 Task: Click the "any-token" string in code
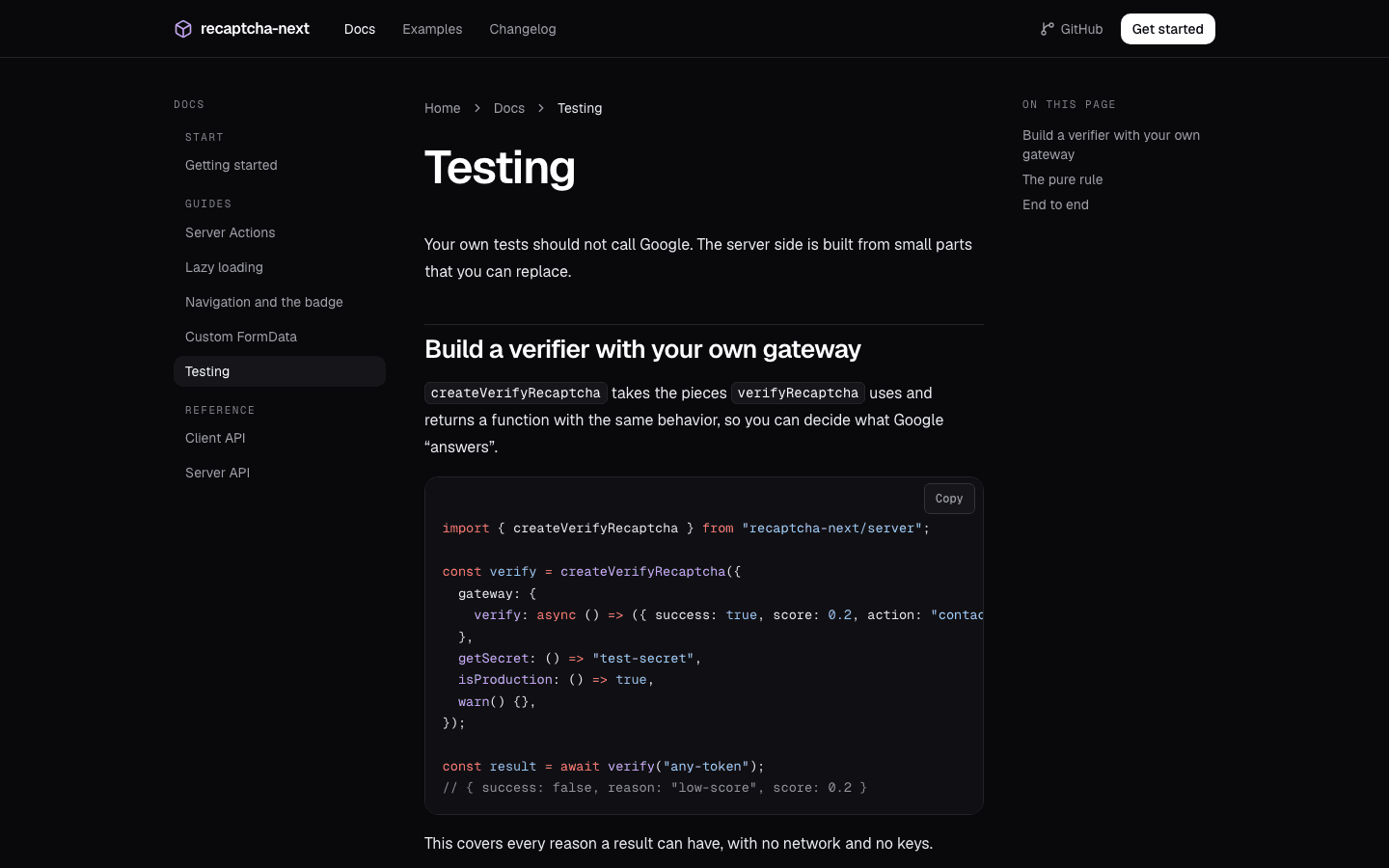click(706, 766)
